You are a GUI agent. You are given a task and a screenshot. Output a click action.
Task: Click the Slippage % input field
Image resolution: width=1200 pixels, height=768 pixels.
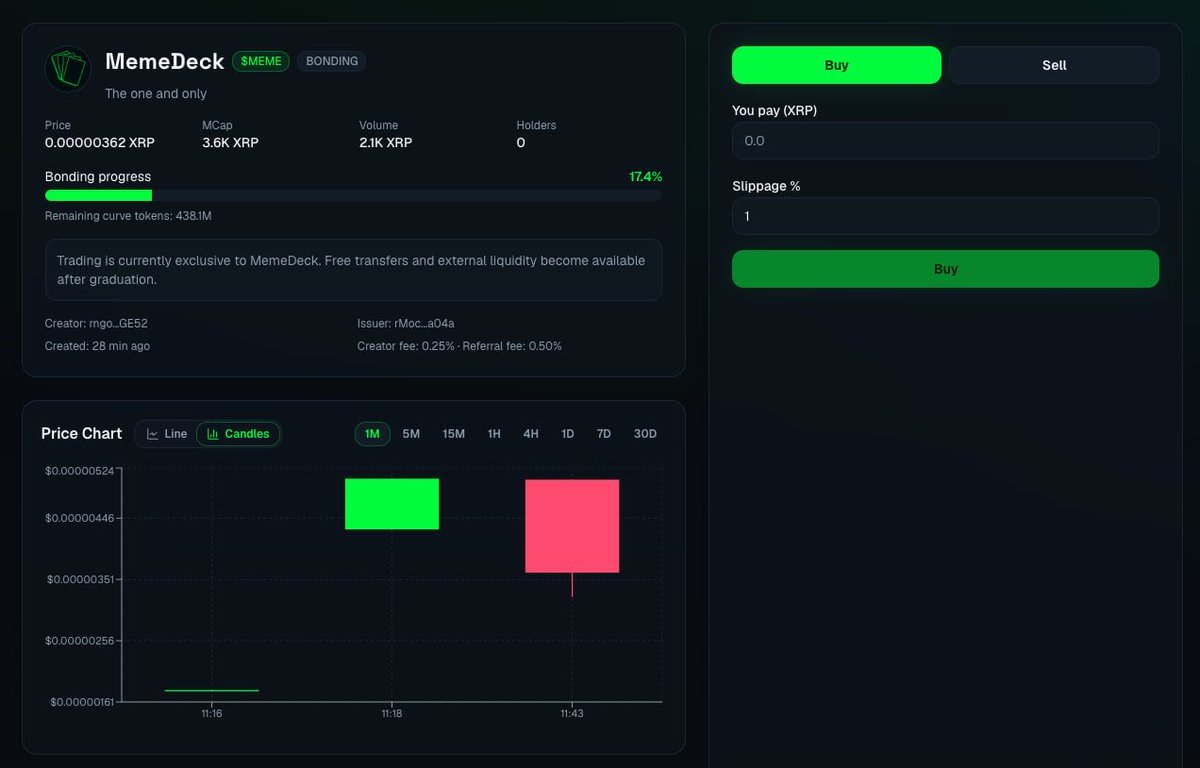click(945, 216)
